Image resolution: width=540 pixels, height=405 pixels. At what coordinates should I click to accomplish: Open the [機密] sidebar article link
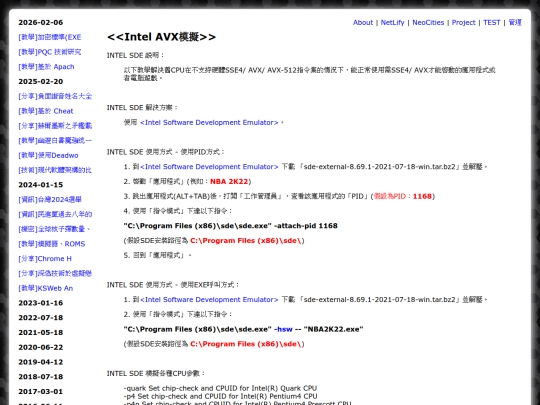pos(54,229)
